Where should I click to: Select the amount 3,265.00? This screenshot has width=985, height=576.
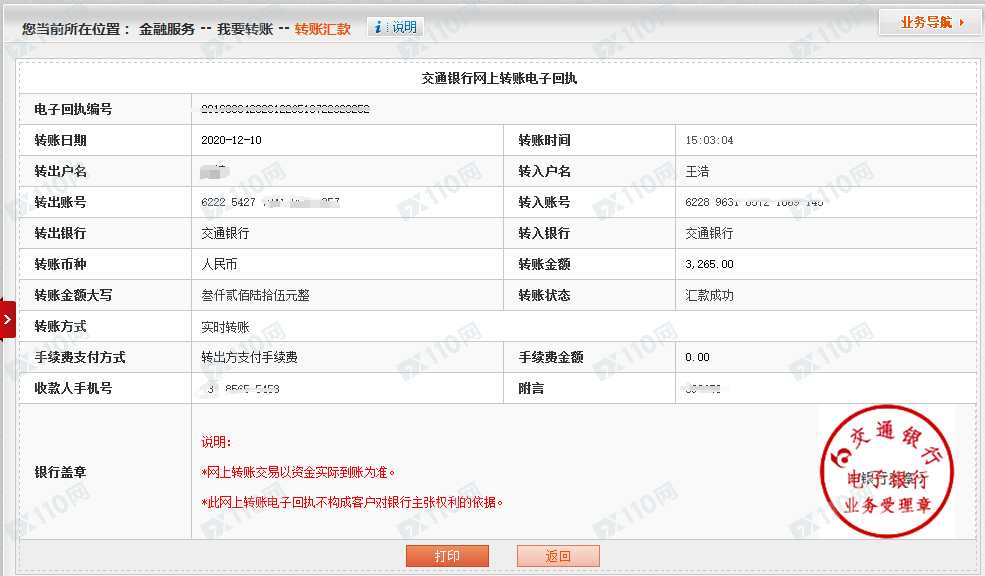(x=709, y=264)
